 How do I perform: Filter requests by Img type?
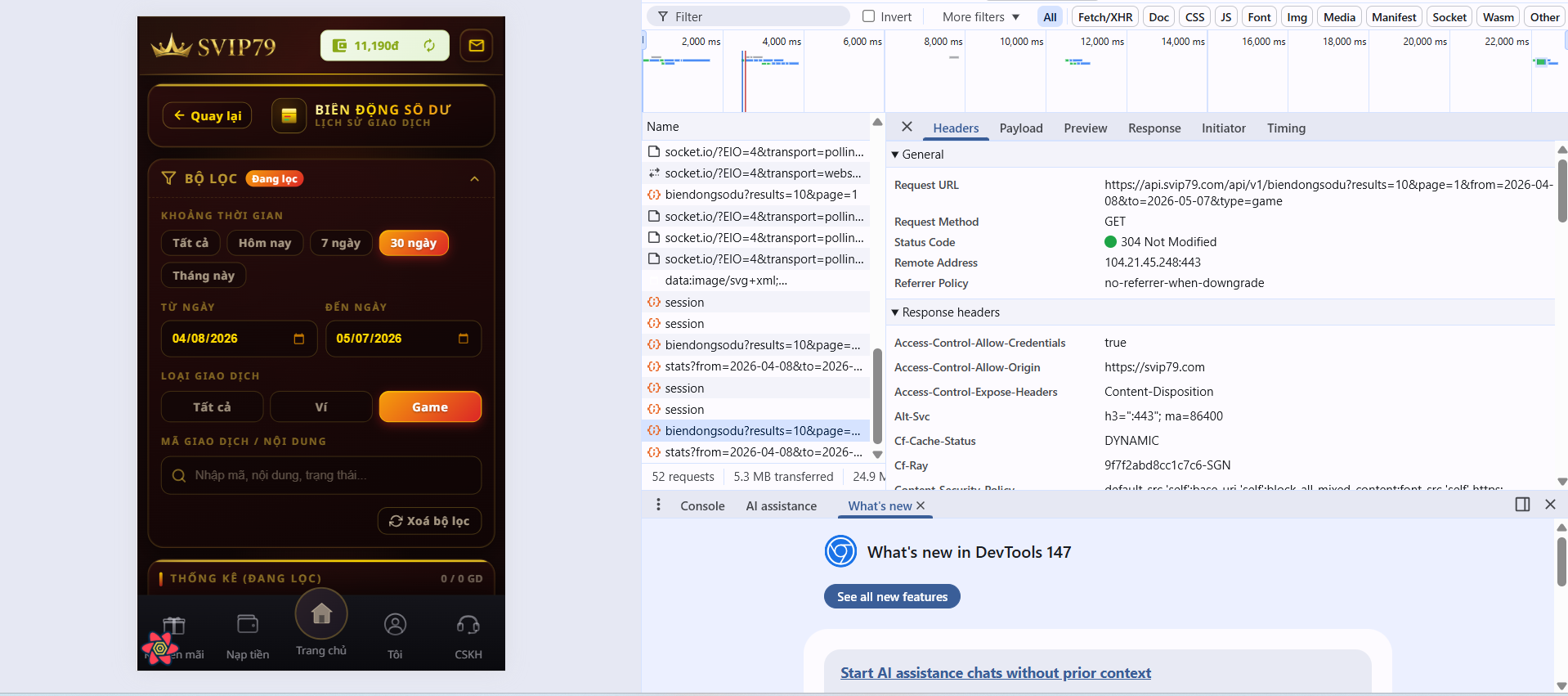pyautogui.click(x=1297, y=16)
